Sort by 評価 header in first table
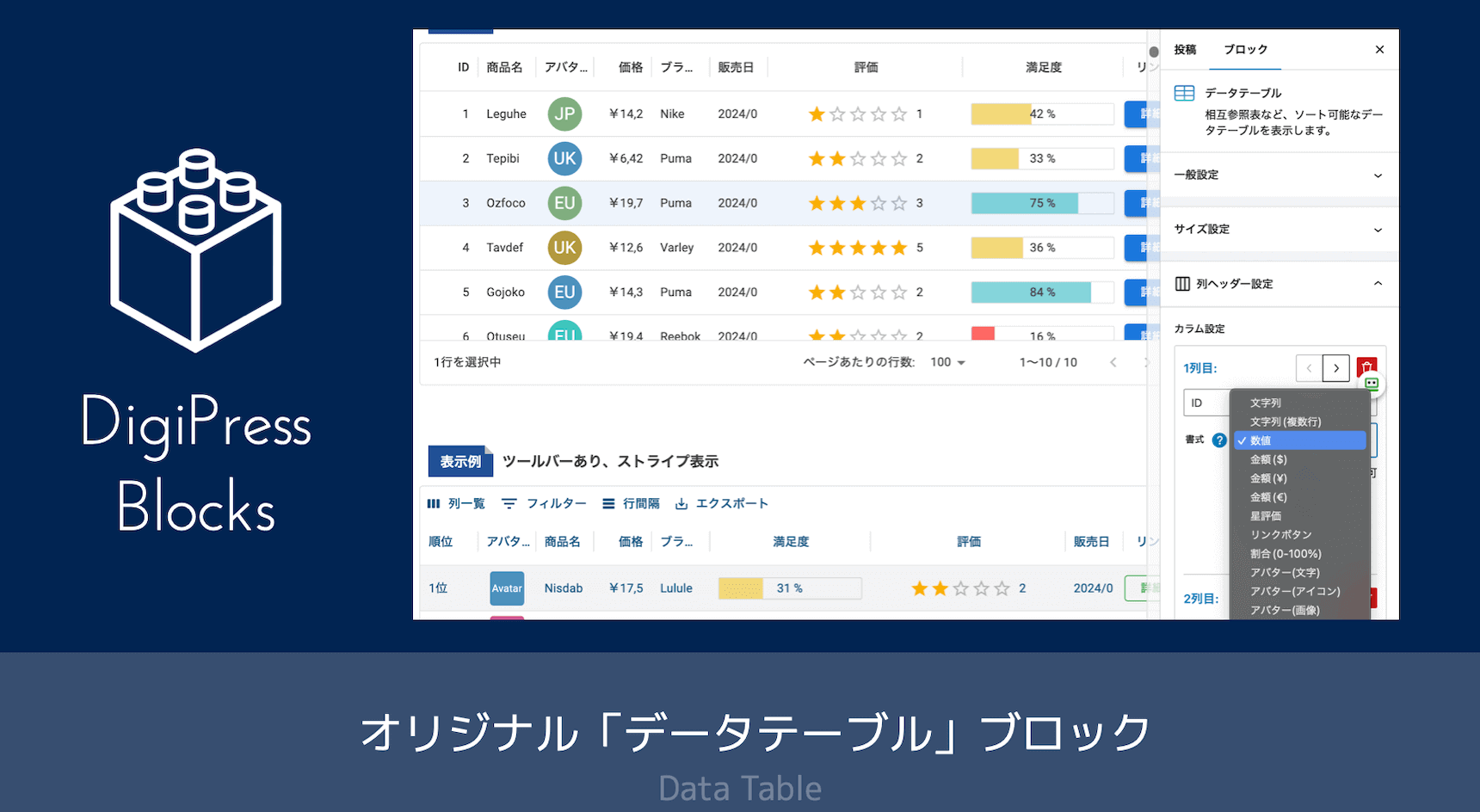This screenshot has width=1480, height=812. tap(866, 67)
